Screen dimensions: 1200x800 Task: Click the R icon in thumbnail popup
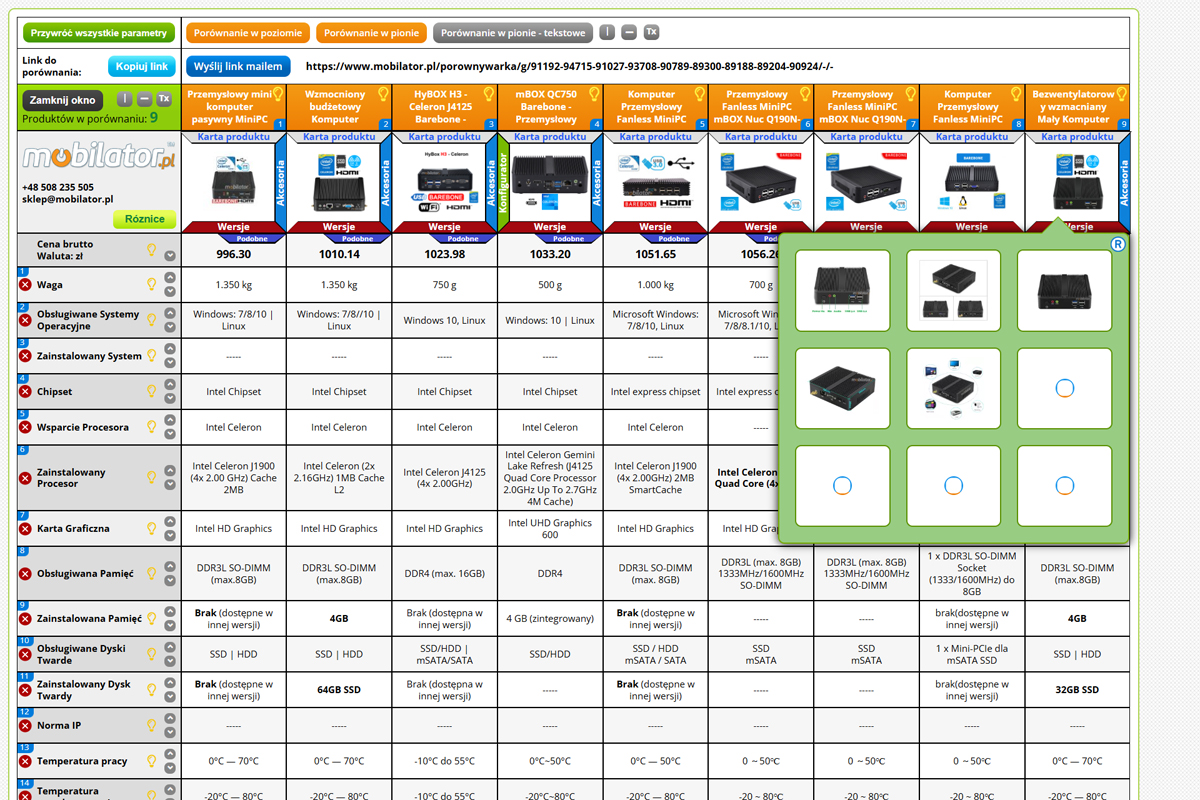point(1118,244)
